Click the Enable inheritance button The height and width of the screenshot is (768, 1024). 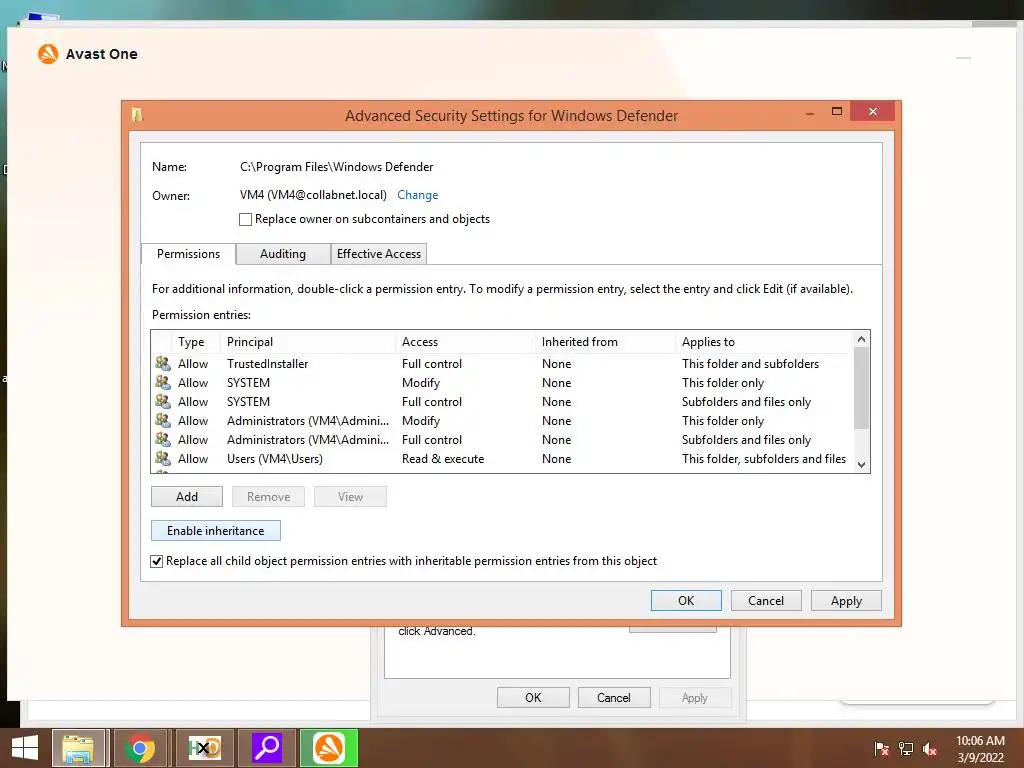[216, 530]
